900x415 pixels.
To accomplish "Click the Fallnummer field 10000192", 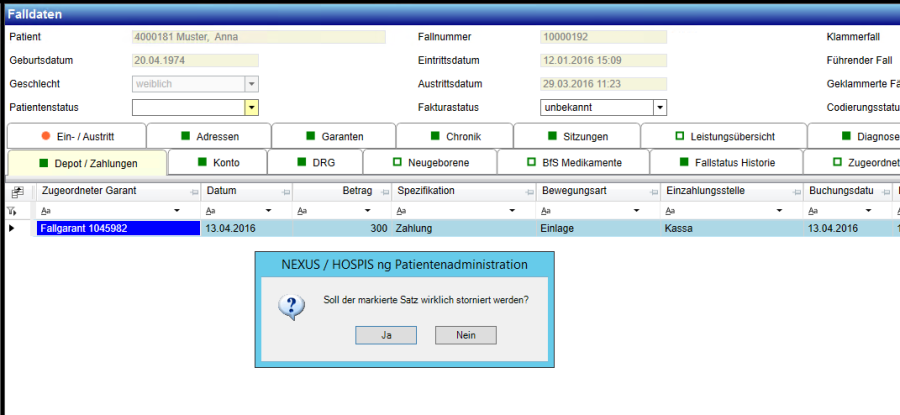I will pyautogui.click(x=603, y=37).
